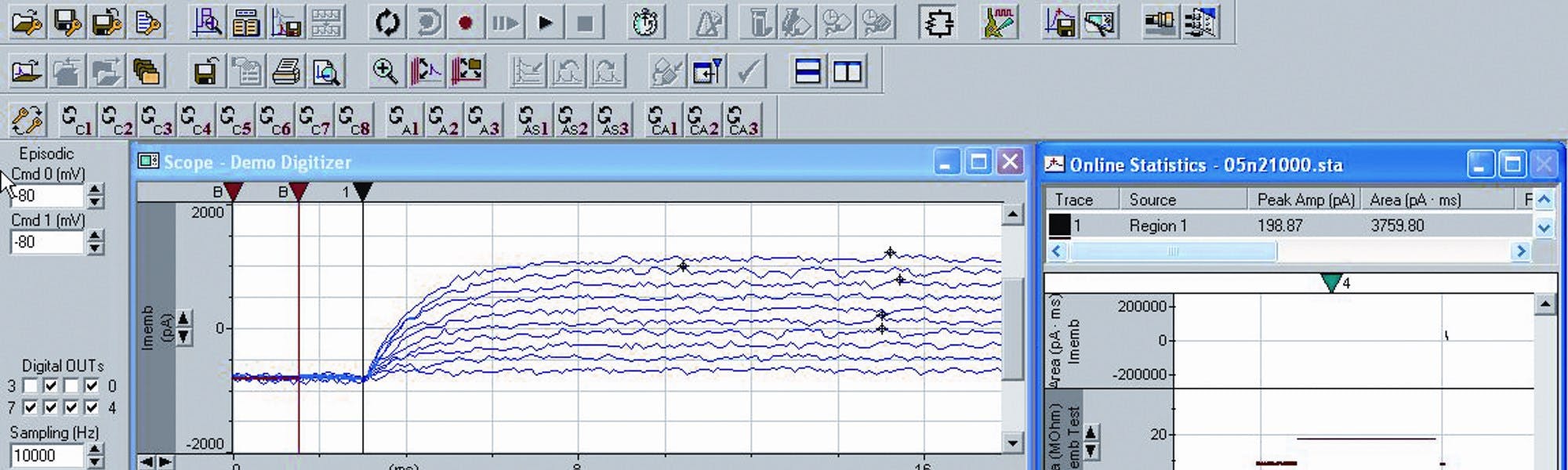
Task: Select the zoom magnifier tool
Action: [384, 72]
